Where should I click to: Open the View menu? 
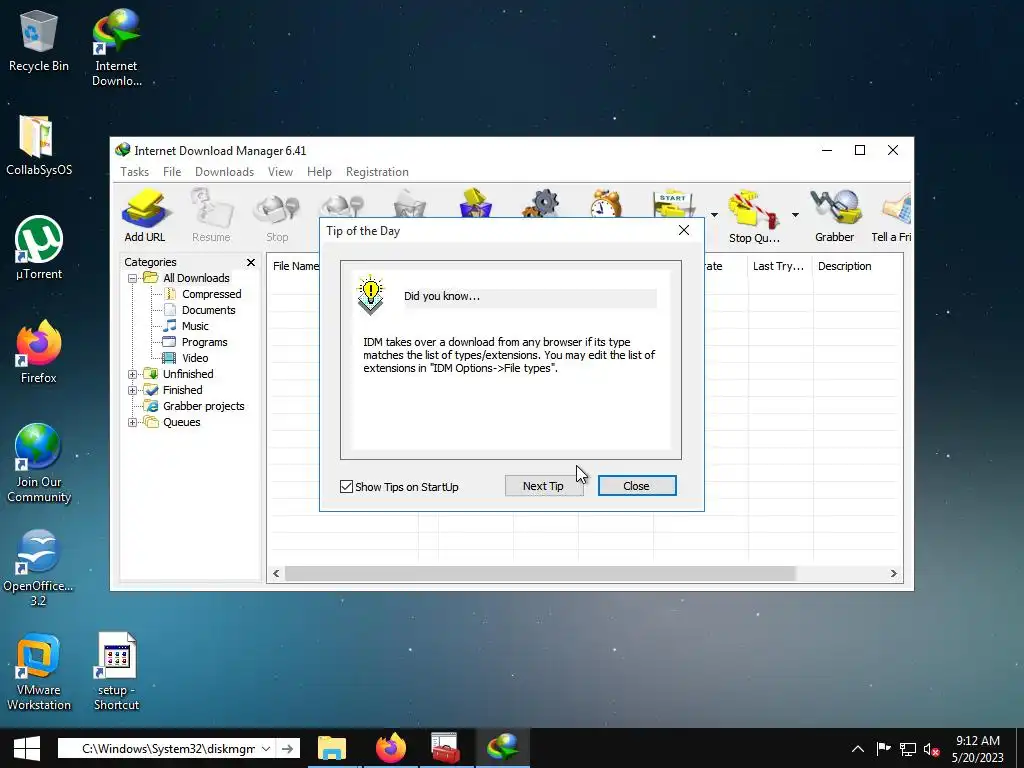pyautogui.click(x=280, y=172)
